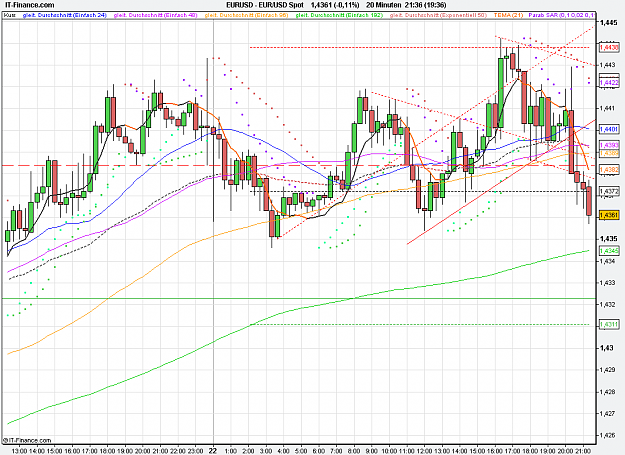
Task: Select the magenta 'gleit. Durchschnitt (Einfach 48)' legend
Action: coord(155,15)
